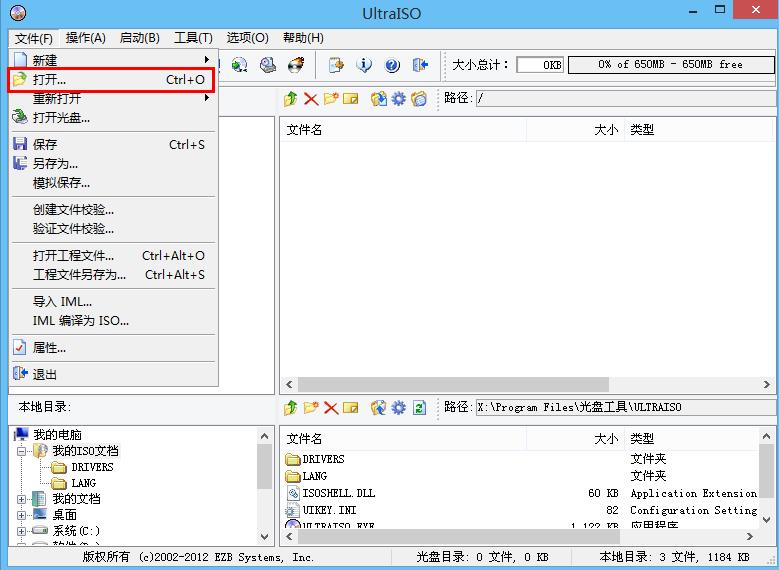
Task: Click red X delete icon in upper pane
Action: tap(311, 98)
